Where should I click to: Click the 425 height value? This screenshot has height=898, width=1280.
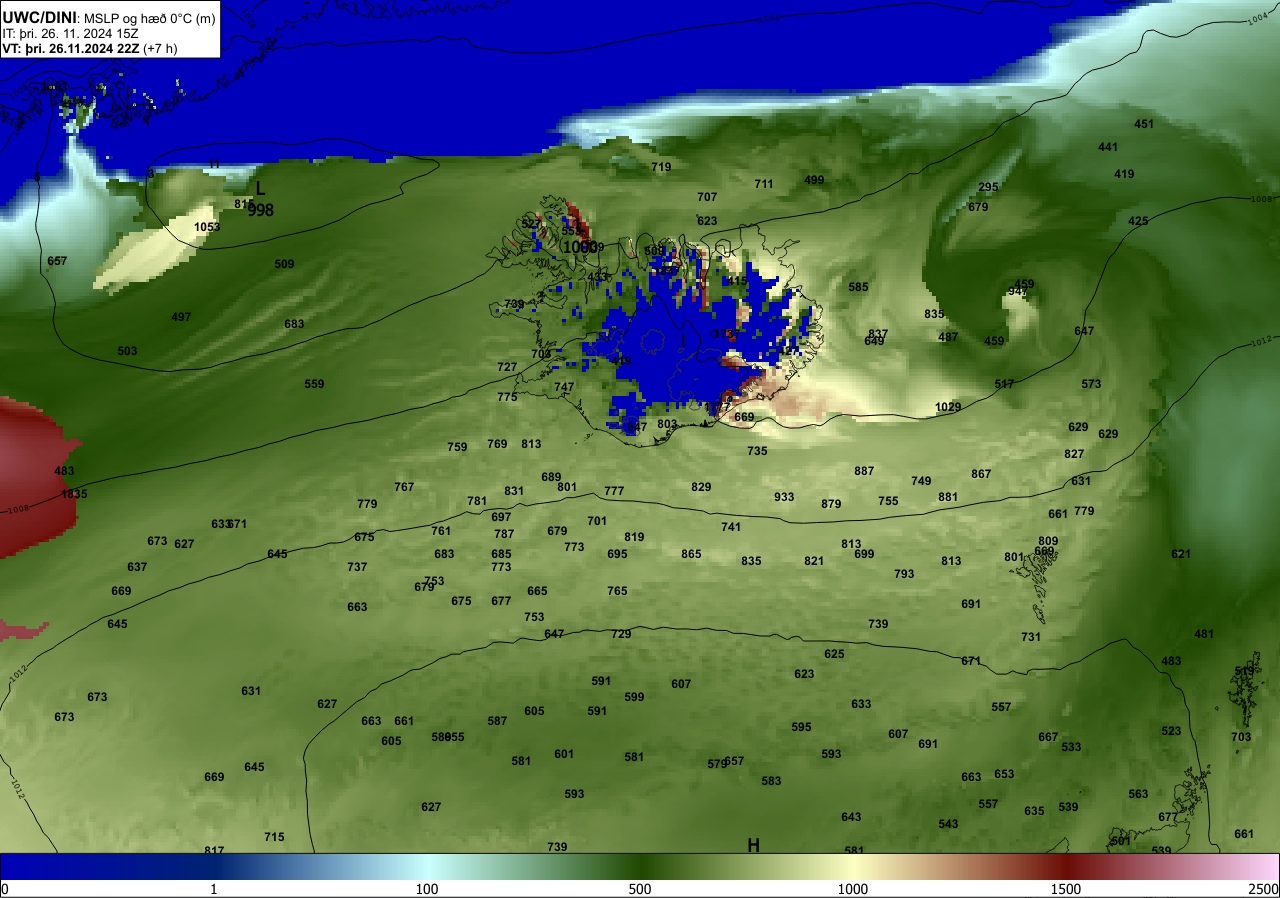(x=1138, y=221)
